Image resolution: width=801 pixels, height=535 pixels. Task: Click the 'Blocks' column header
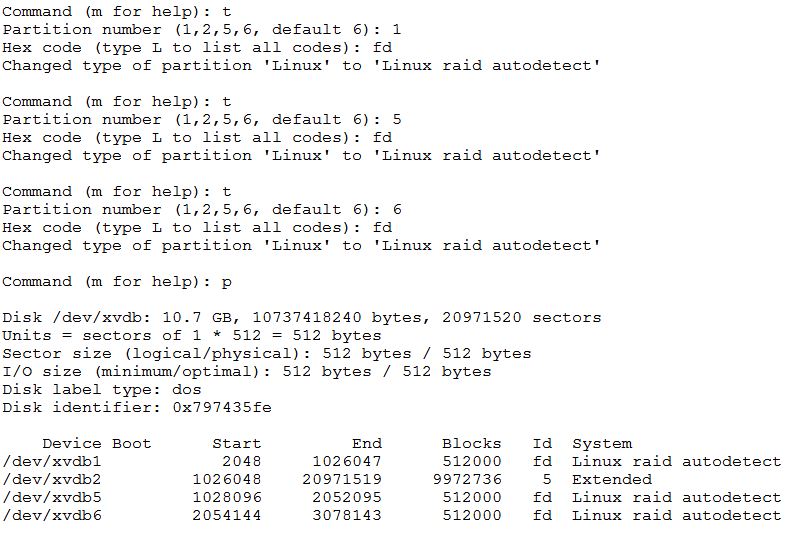point(472,444)
